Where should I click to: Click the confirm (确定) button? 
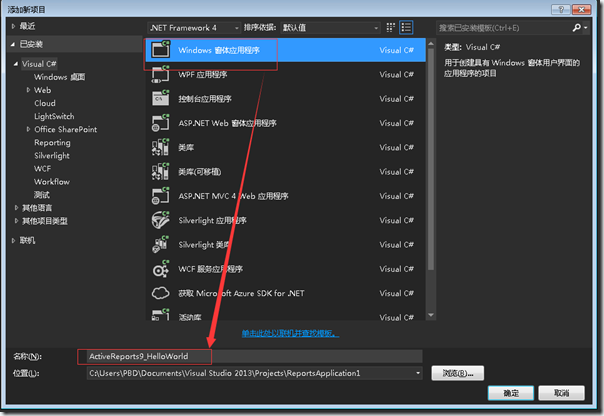click(511, 393)
